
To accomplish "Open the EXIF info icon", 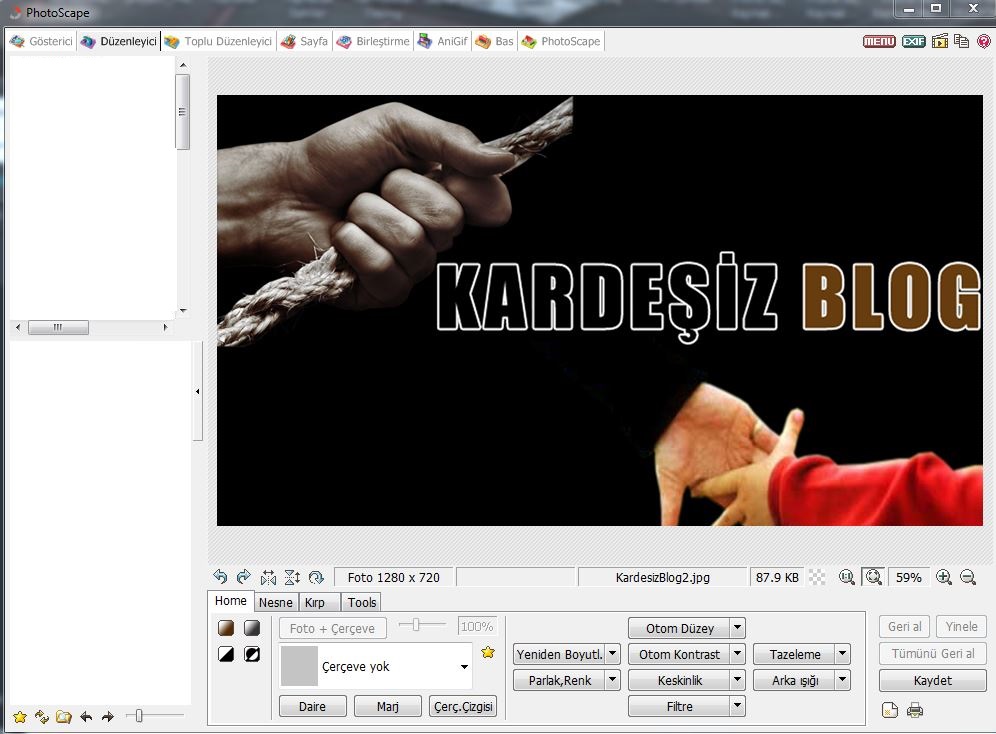I will pos(913,41).
